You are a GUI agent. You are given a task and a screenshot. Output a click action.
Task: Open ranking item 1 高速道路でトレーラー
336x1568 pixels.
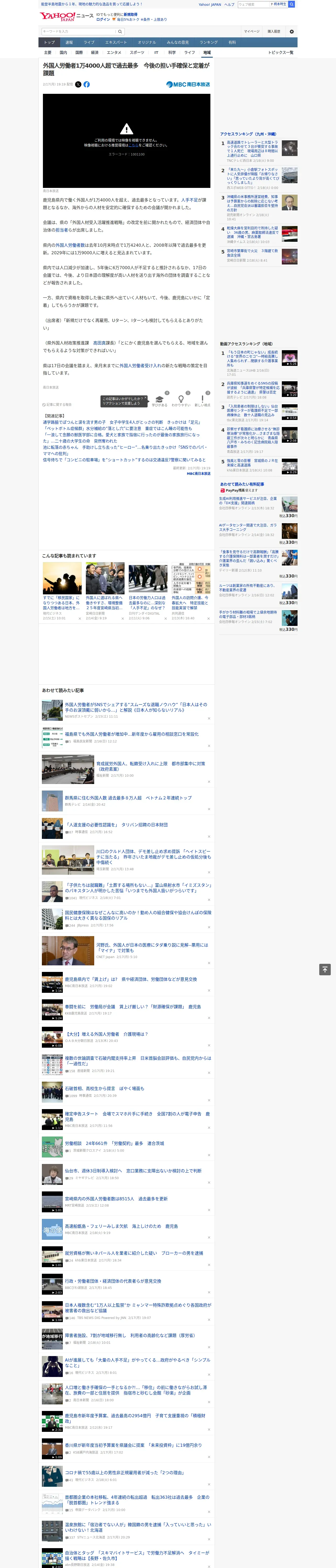[253, 150]
